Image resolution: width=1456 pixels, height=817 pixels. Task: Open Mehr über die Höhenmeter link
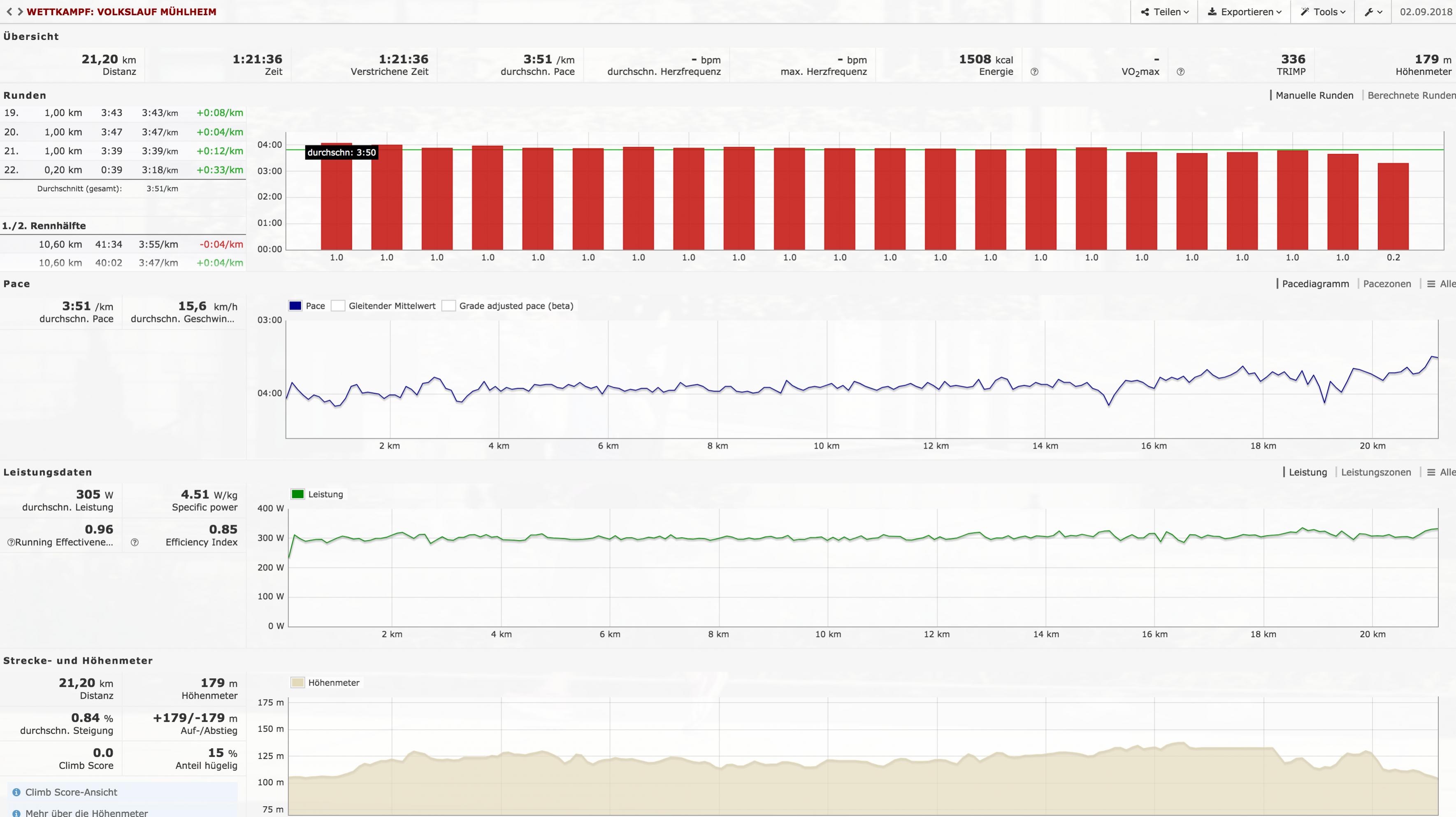(86, 812)
